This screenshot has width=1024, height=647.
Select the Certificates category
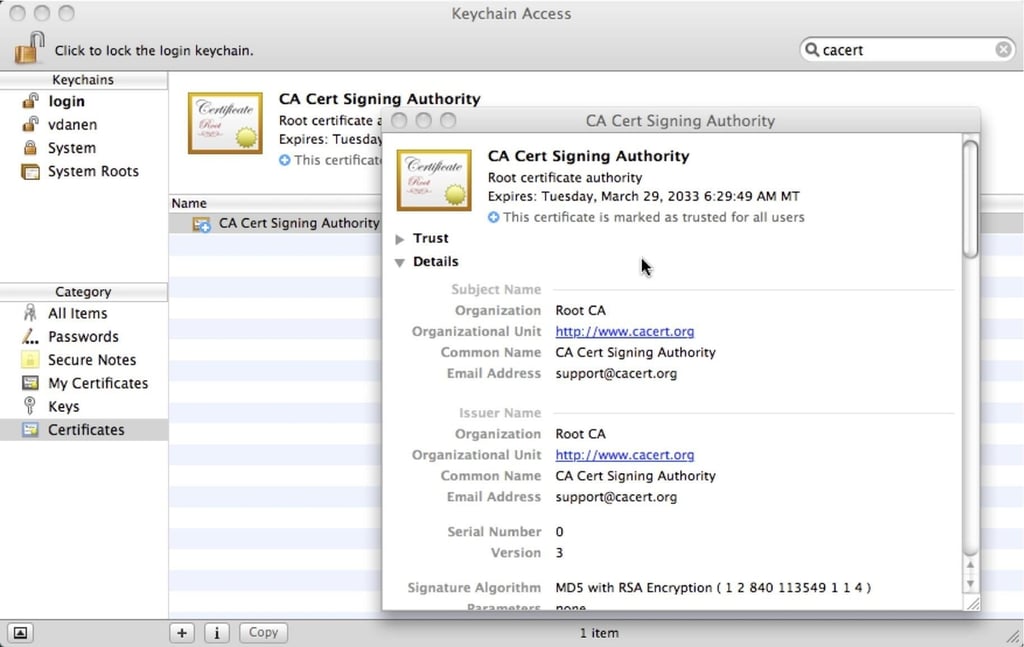tap(86, 430)
